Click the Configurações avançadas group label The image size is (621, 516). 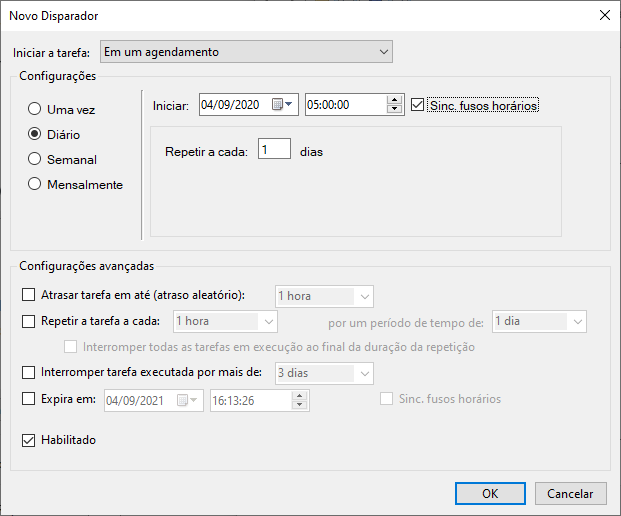(86, 266)
